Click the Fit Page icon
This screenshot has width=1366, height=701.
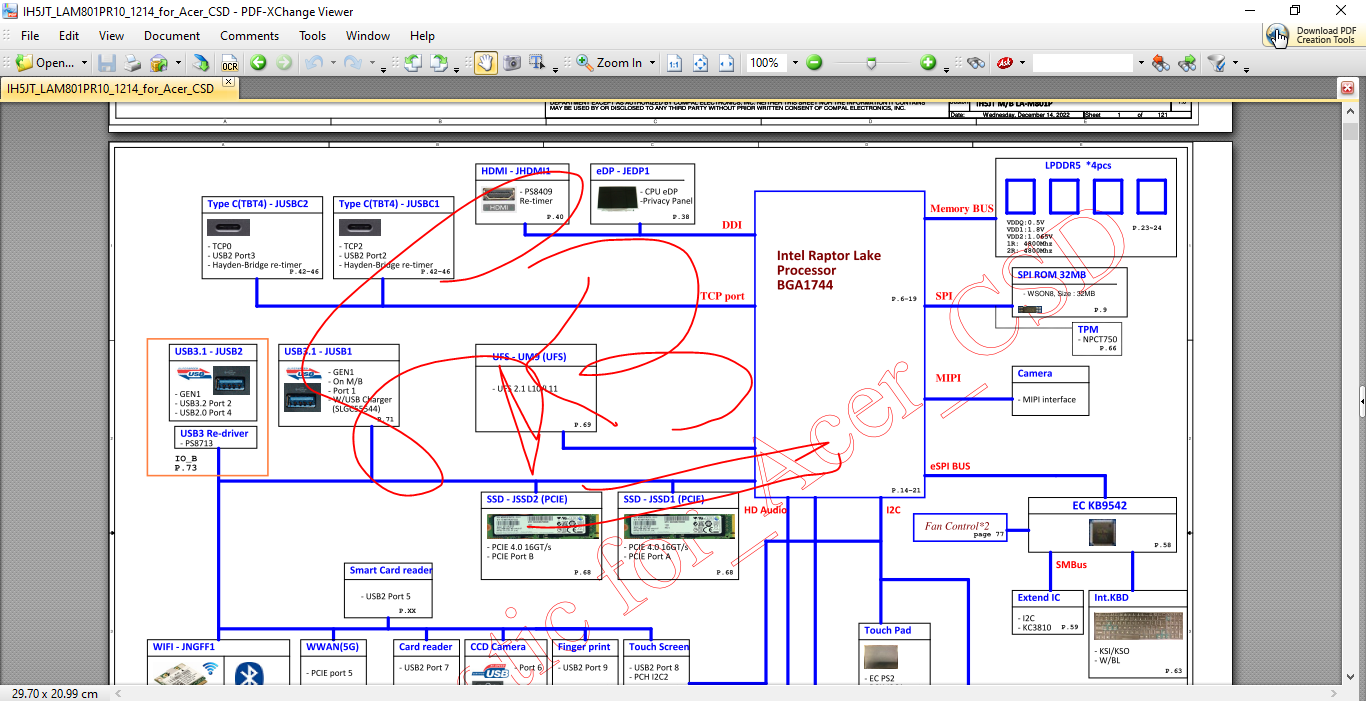[x=701, y=62]
